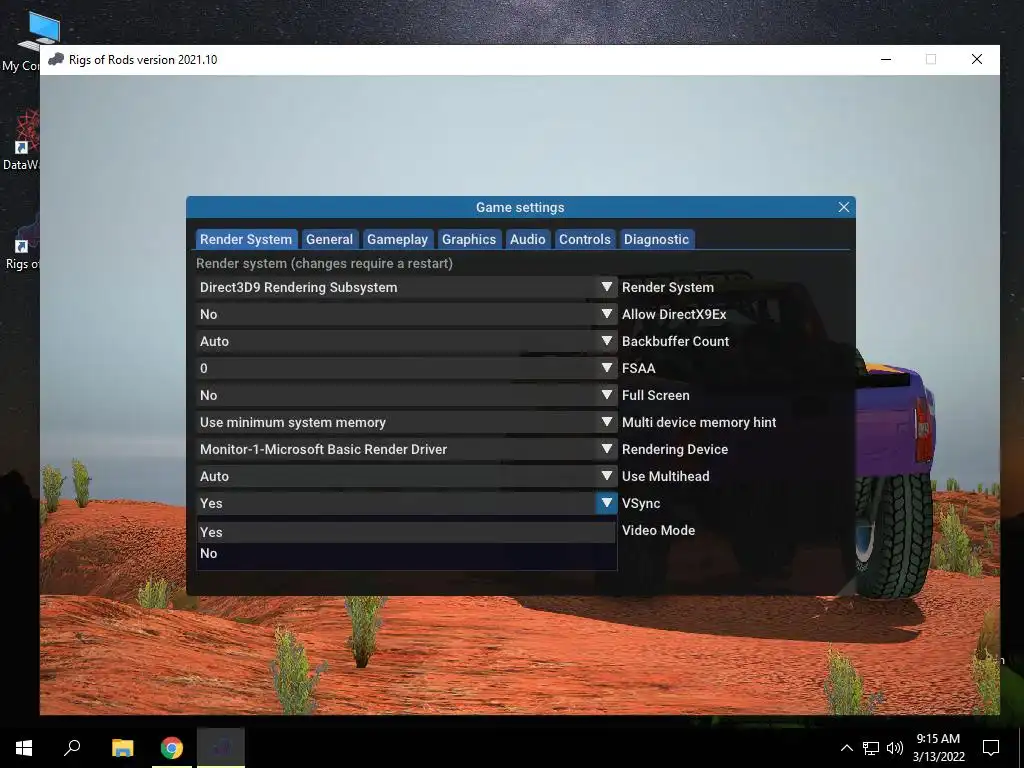Screen dimensions: 1024x768
Task: Open the Gameplay settings tab
Action: point(397,239)
